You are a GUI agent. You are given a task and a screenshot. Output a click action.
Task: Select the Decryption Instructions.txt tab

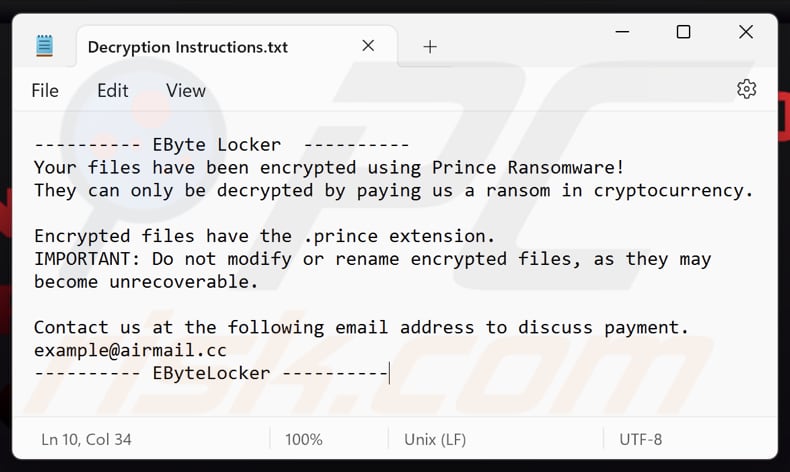pos(187,46)
